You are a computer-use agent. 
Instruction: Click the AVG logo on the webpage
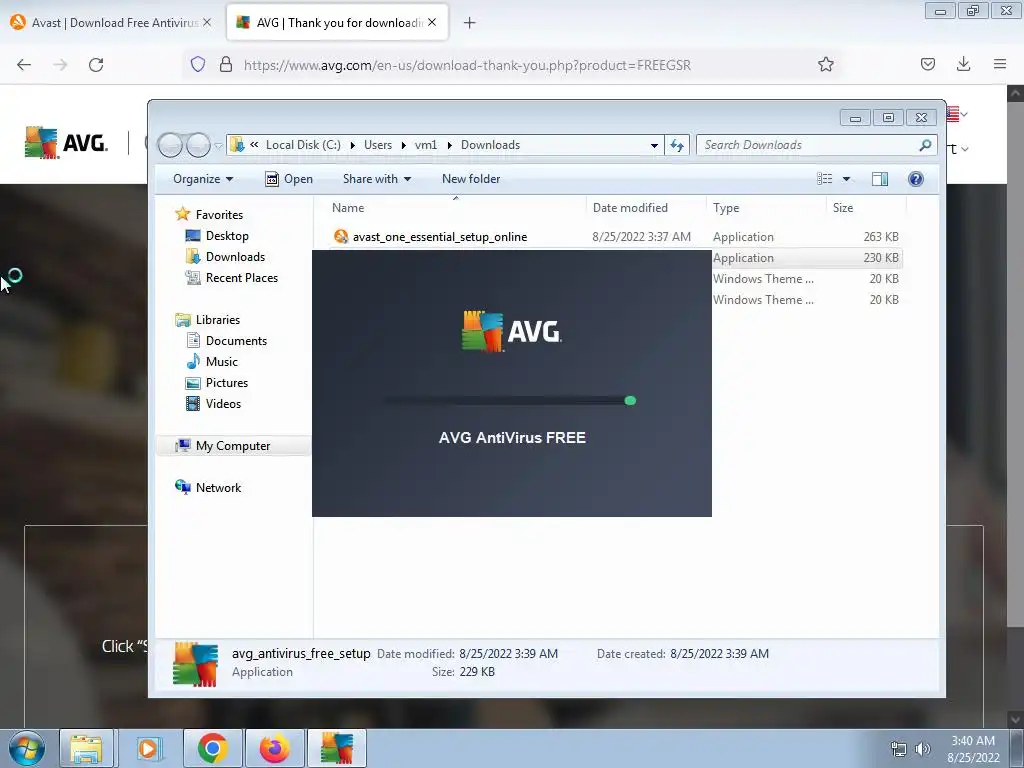point(66,142)
